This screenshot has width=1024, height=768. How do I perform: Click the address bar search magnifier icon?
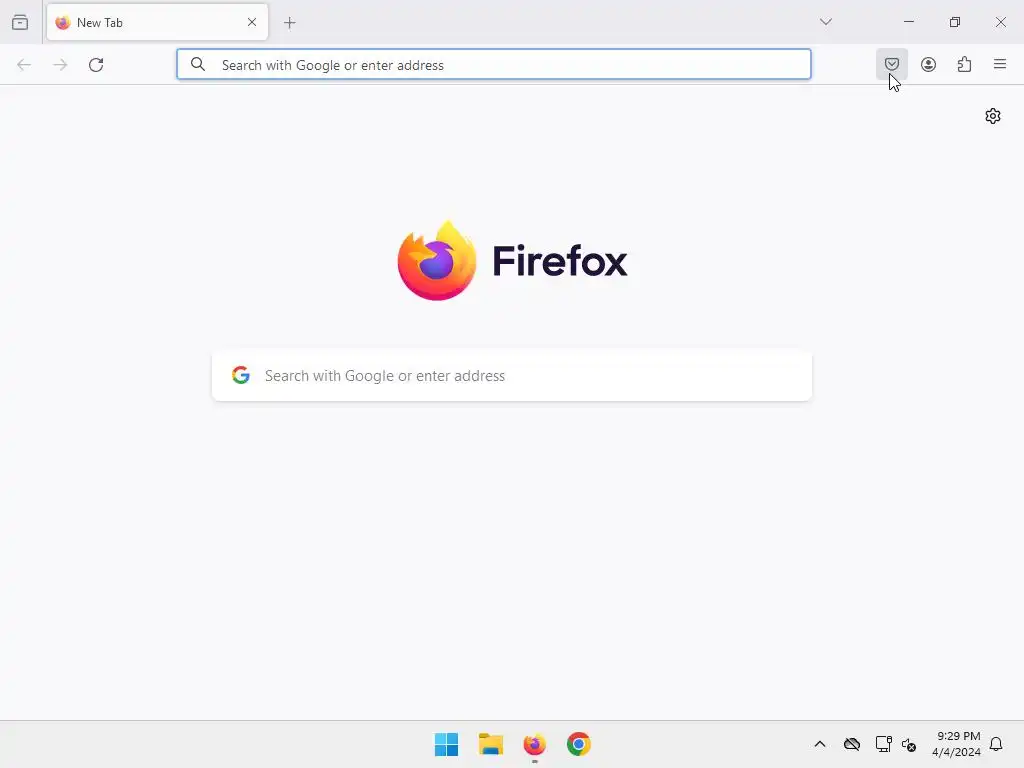tap(198, 64)
